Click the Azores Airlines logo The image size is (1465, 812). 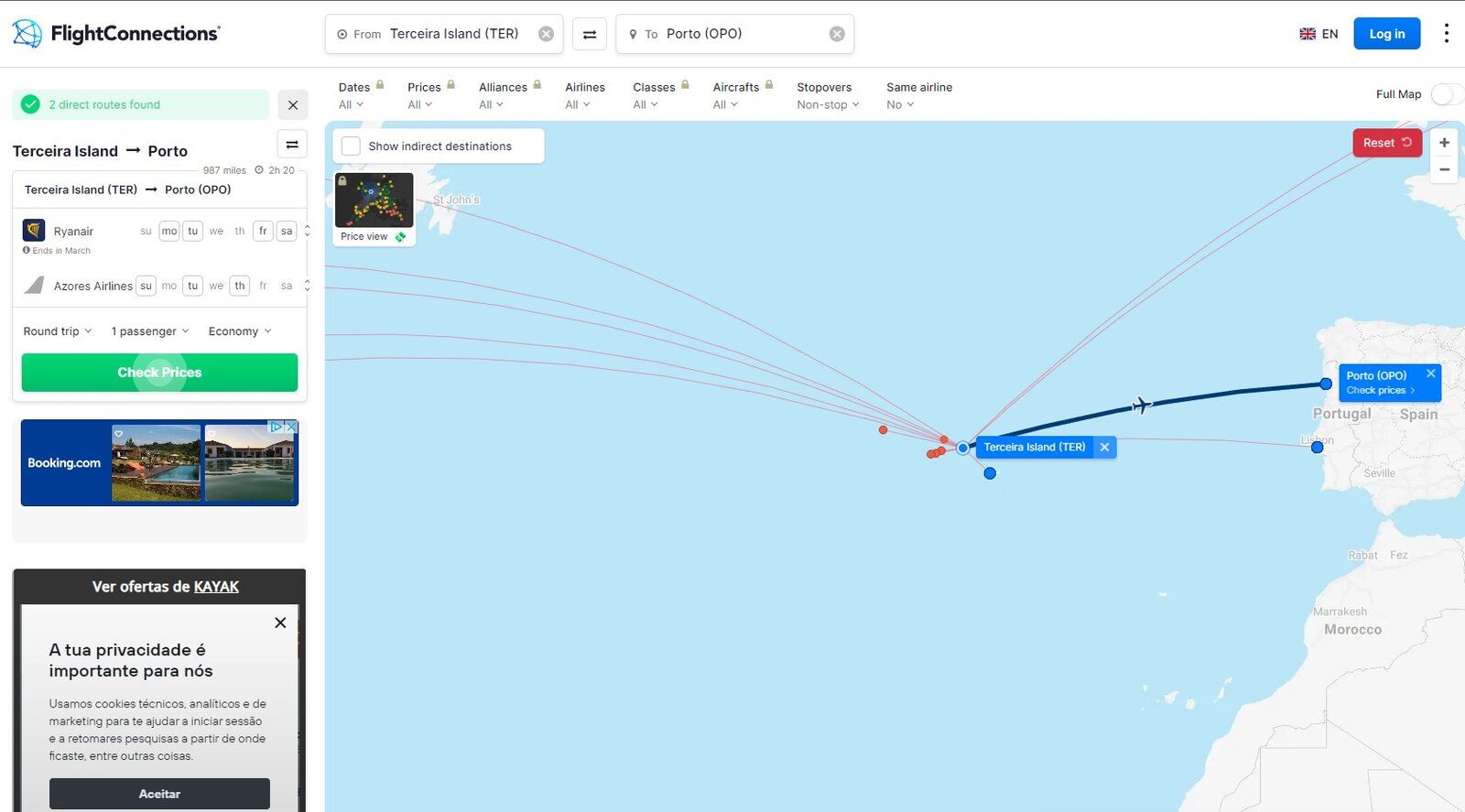(x=34, y=285)
